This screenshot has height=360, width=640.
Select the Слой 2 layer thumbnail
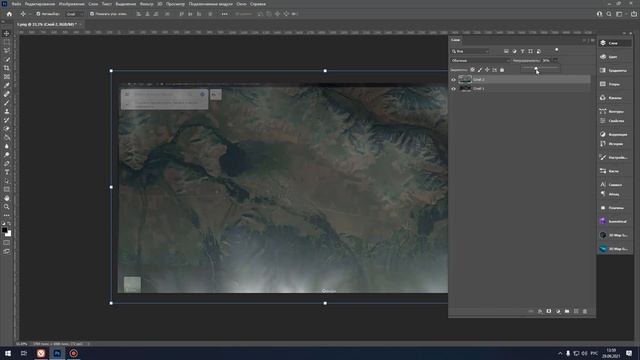click(x=465, y=80)
